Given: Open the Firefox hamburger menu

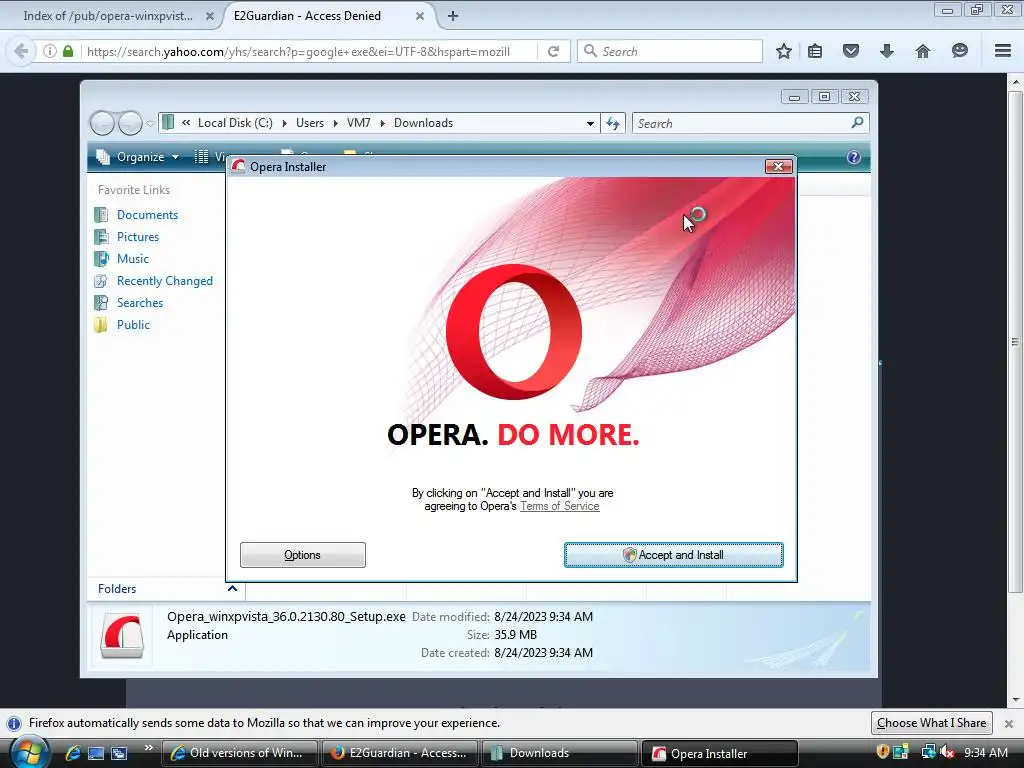Looking at the screenshot, I should point(1003,51).
